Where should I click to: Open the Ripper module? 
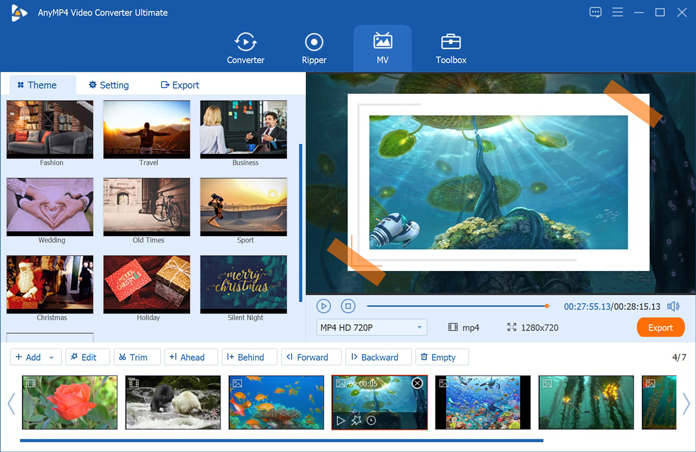[314, 47]
